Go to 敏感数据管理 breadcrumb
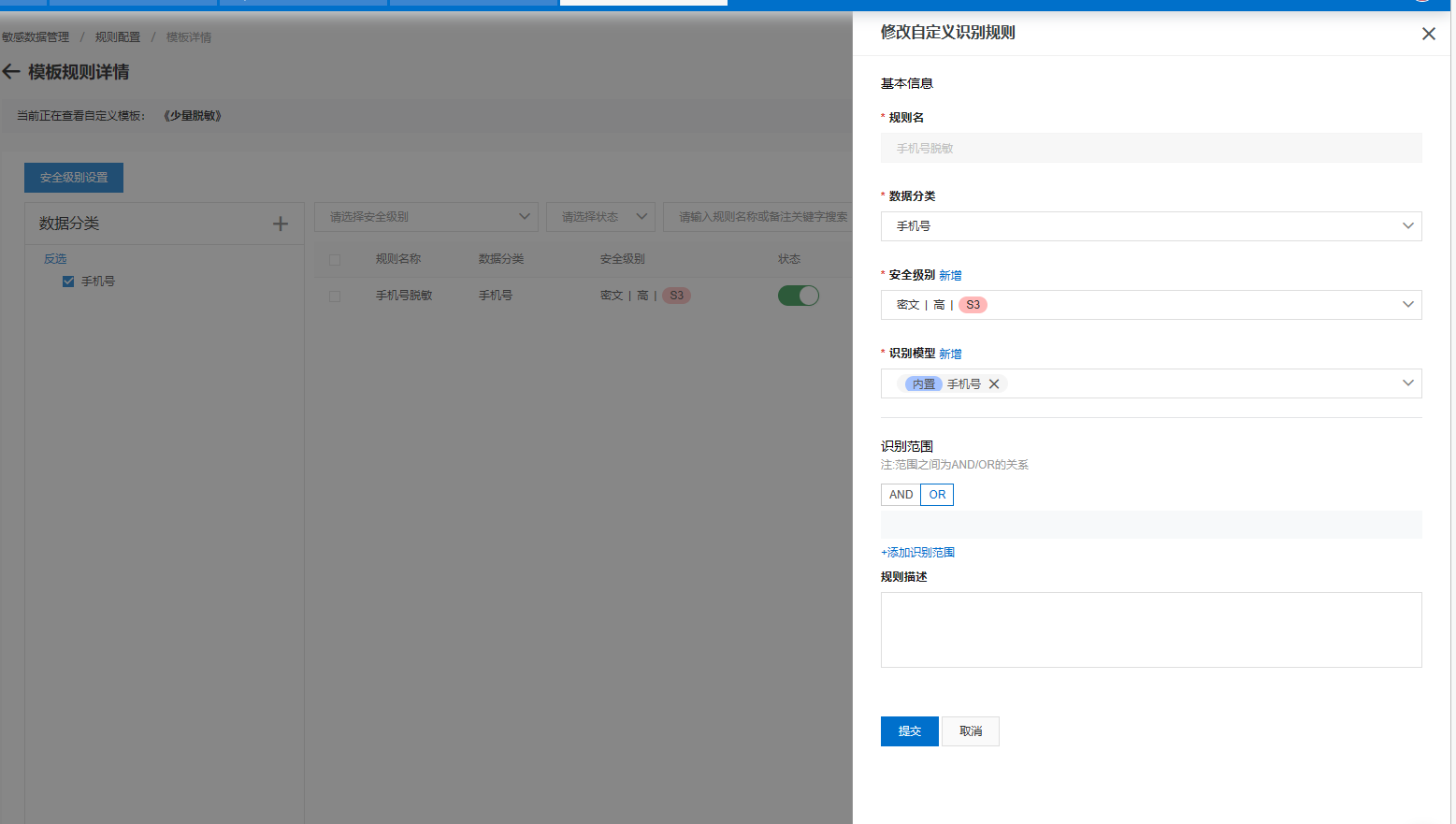 coord(36,37)
